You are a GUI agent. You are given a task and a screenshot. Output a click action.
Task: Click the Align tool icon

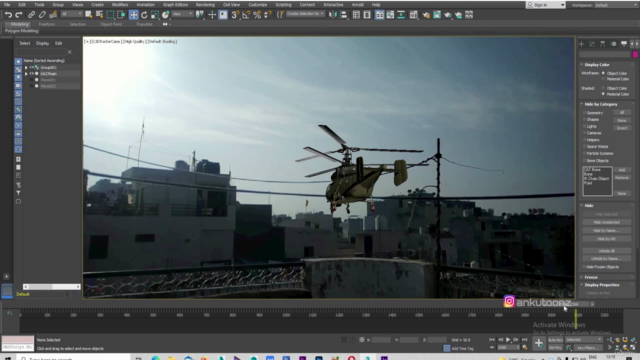tap(344, 15)
